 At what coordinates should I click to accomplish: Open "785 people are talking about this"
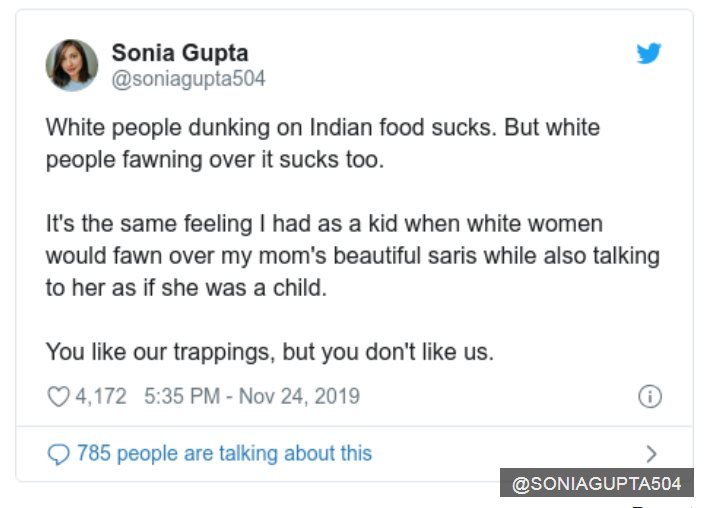224,454
